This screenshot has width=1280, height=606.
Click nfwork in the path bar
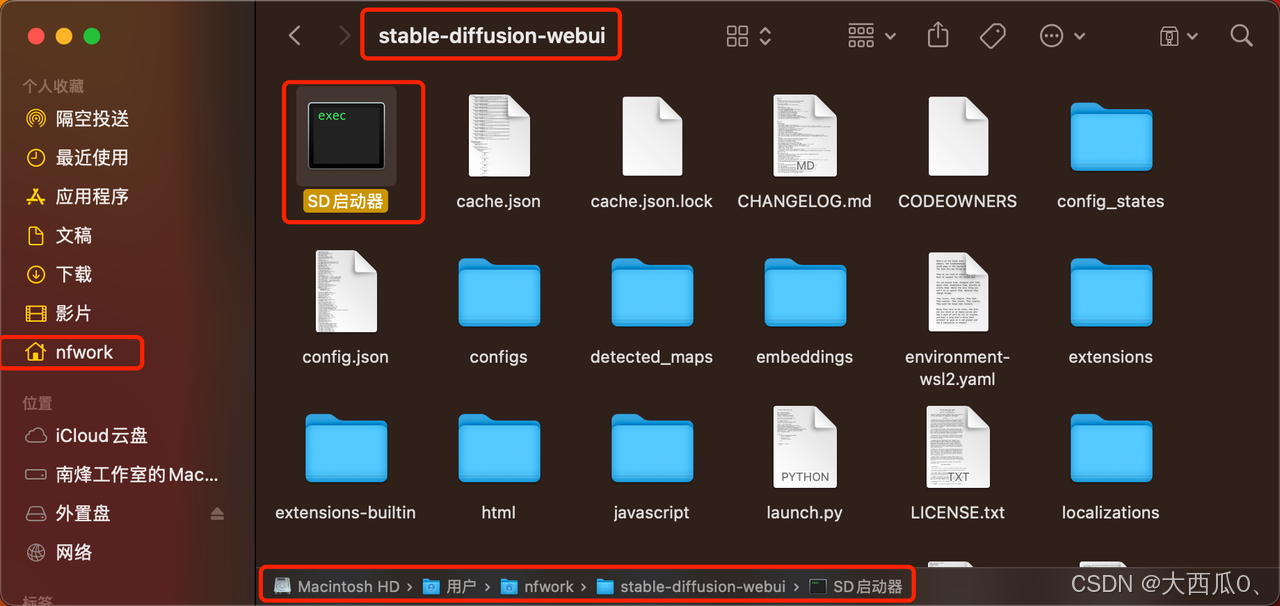point(537,587)
